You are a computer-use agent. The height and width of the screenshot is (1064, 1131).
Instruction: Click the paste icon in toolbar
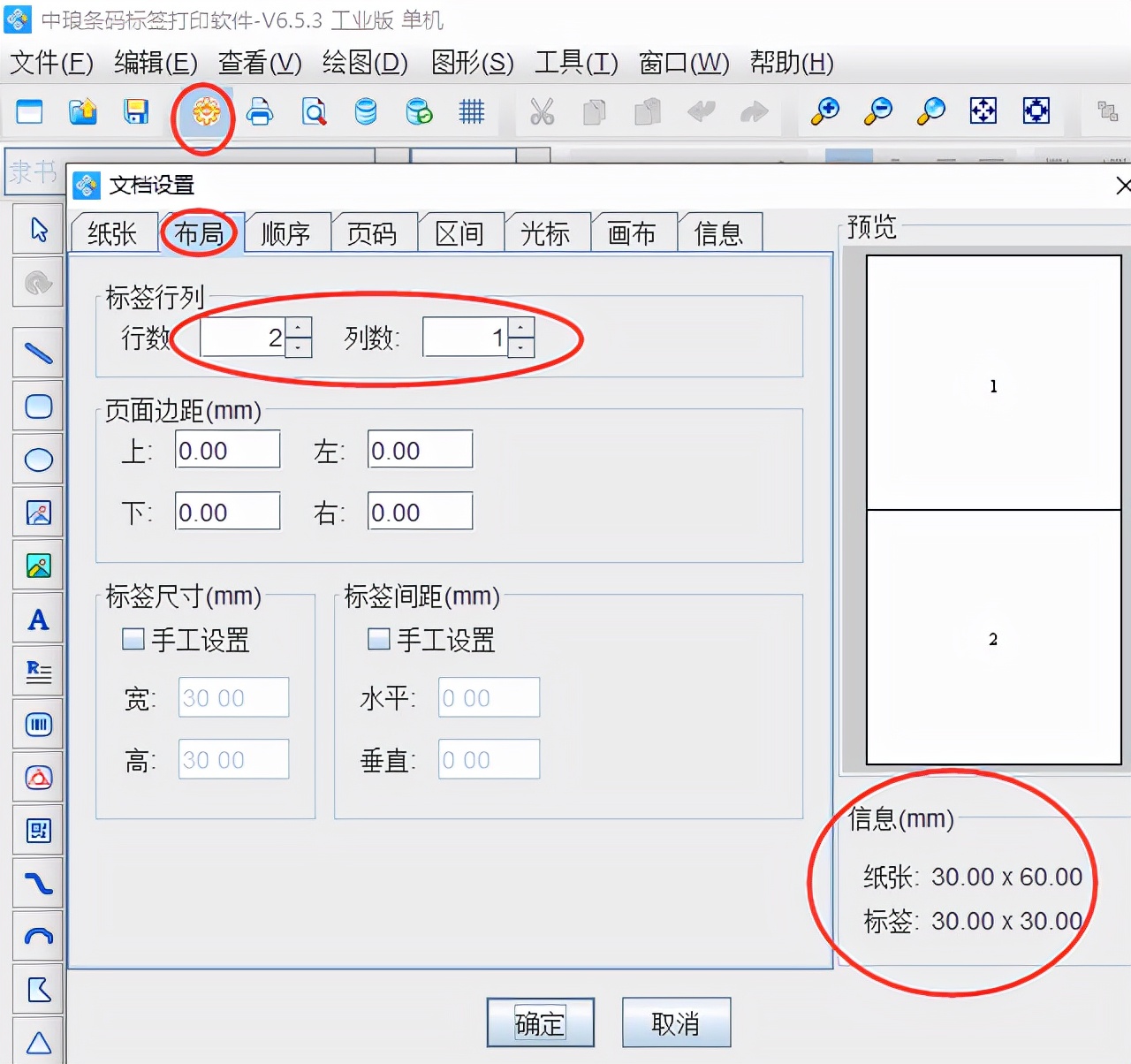tap(648, 111)
